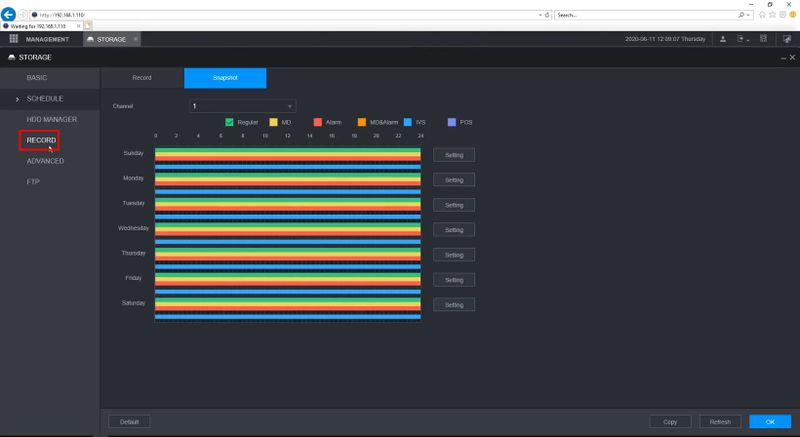Open the management grid menu icon
The height and width of the screenshot is (437, 800).
click(14, 39)
